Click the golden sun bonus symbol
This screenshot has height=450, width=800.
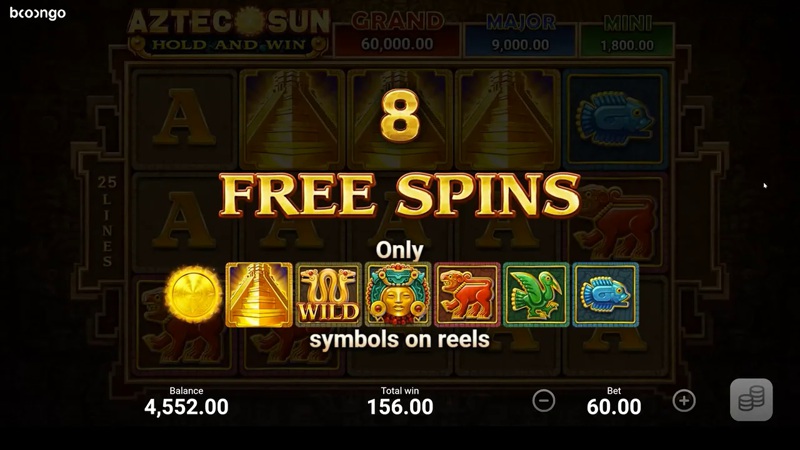[x=193, y=295]
